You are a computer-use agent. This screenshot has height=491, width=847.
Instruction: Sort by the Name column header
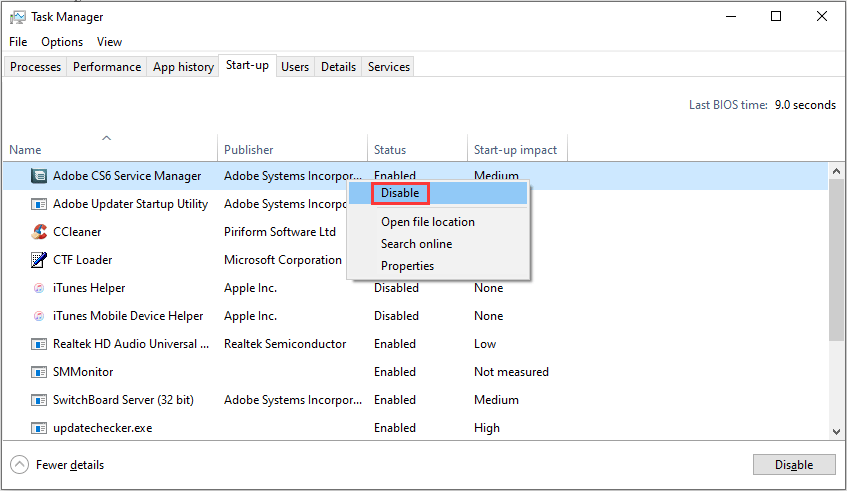(110, 148)
